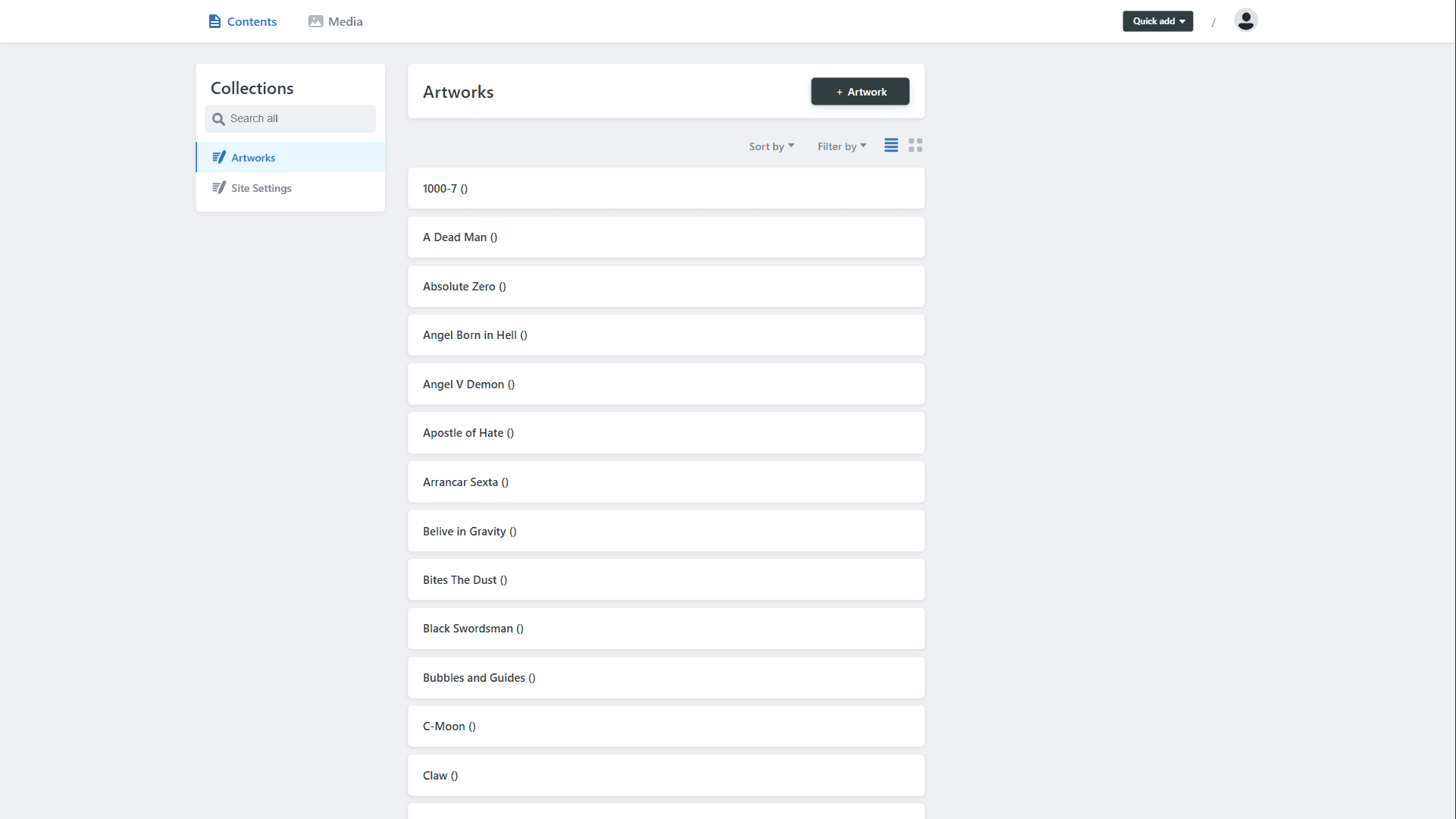Screen dimensions: 1456x819
Task: Click the Artworks collection icon in sidebar
Action: [x=219, y=157]
